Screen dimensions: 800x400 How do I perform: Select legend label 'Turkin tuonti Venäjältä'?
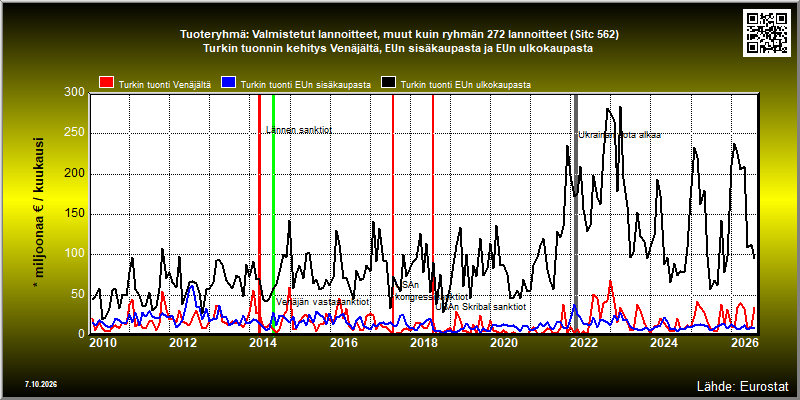pyautogui.click(x=164, y=85)
